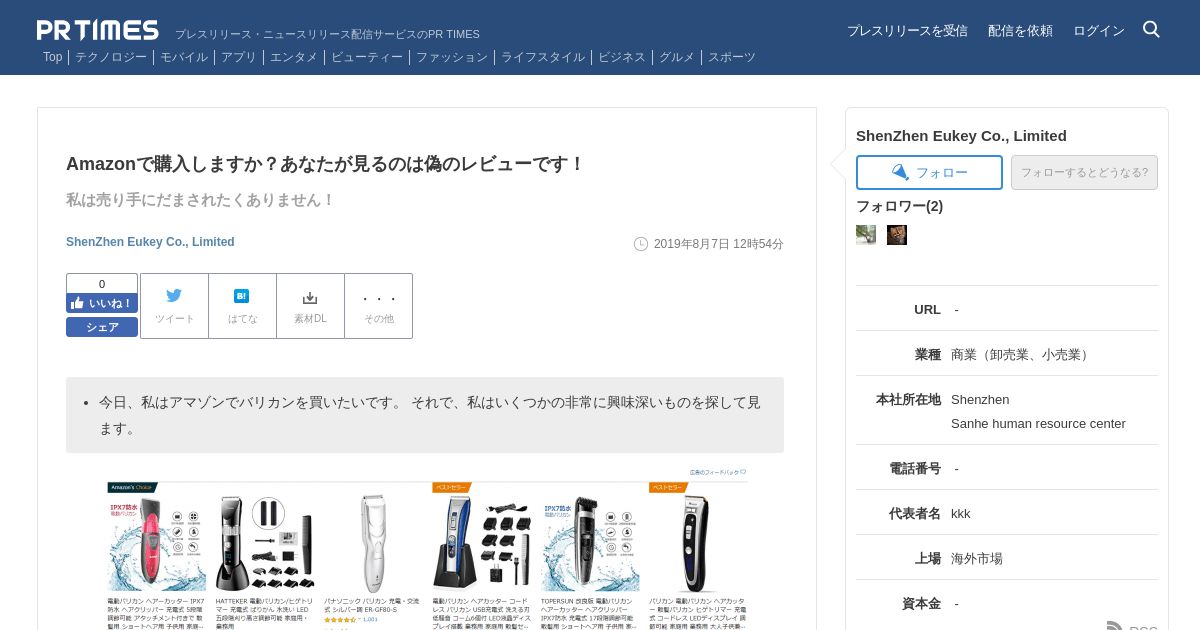Click the Amazon hair clipper screenshot image
1200x630 pixels.
click(x=427, y=548)
